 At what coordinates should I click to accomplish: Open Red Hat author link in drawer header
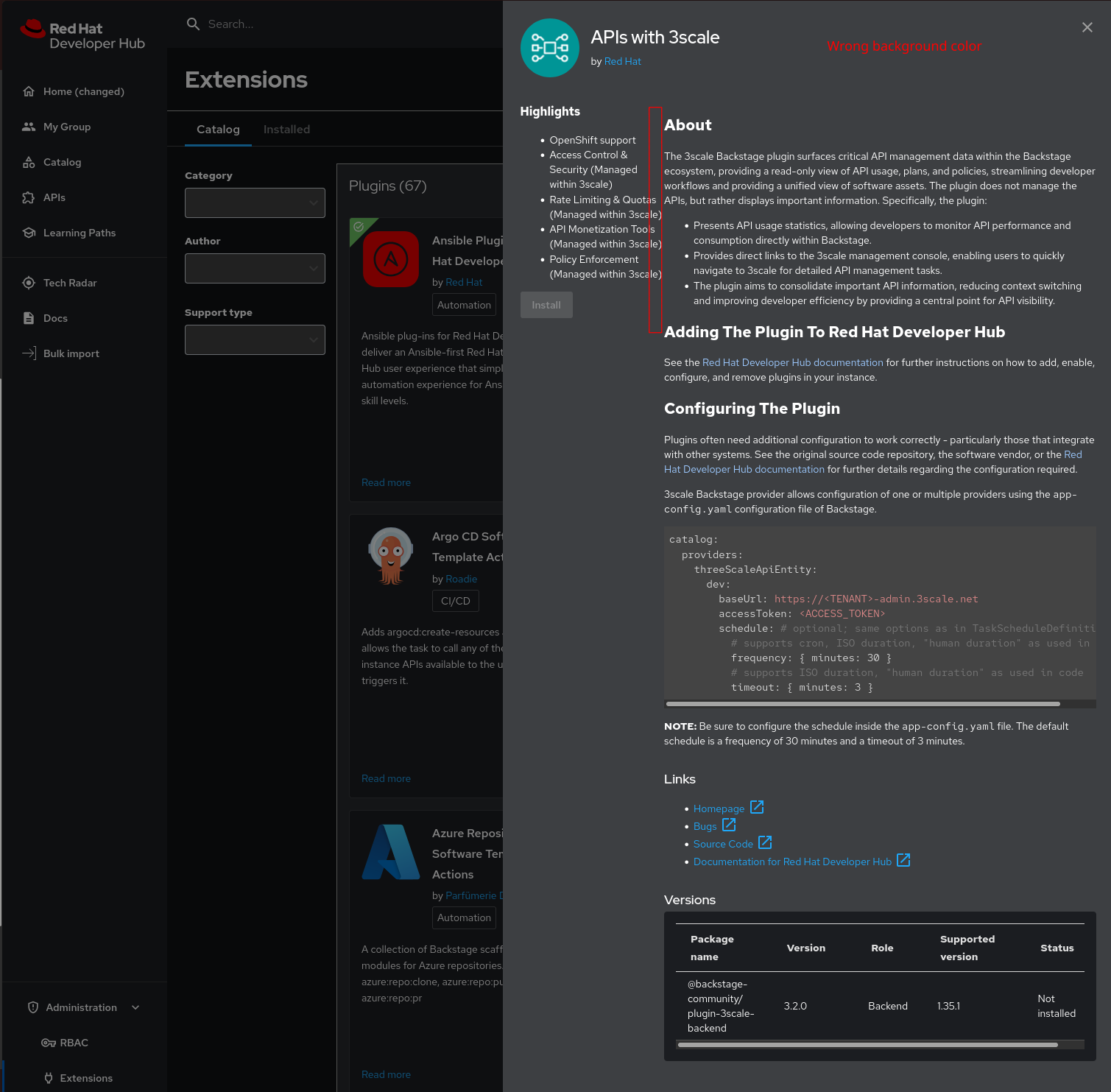[623, 61]
